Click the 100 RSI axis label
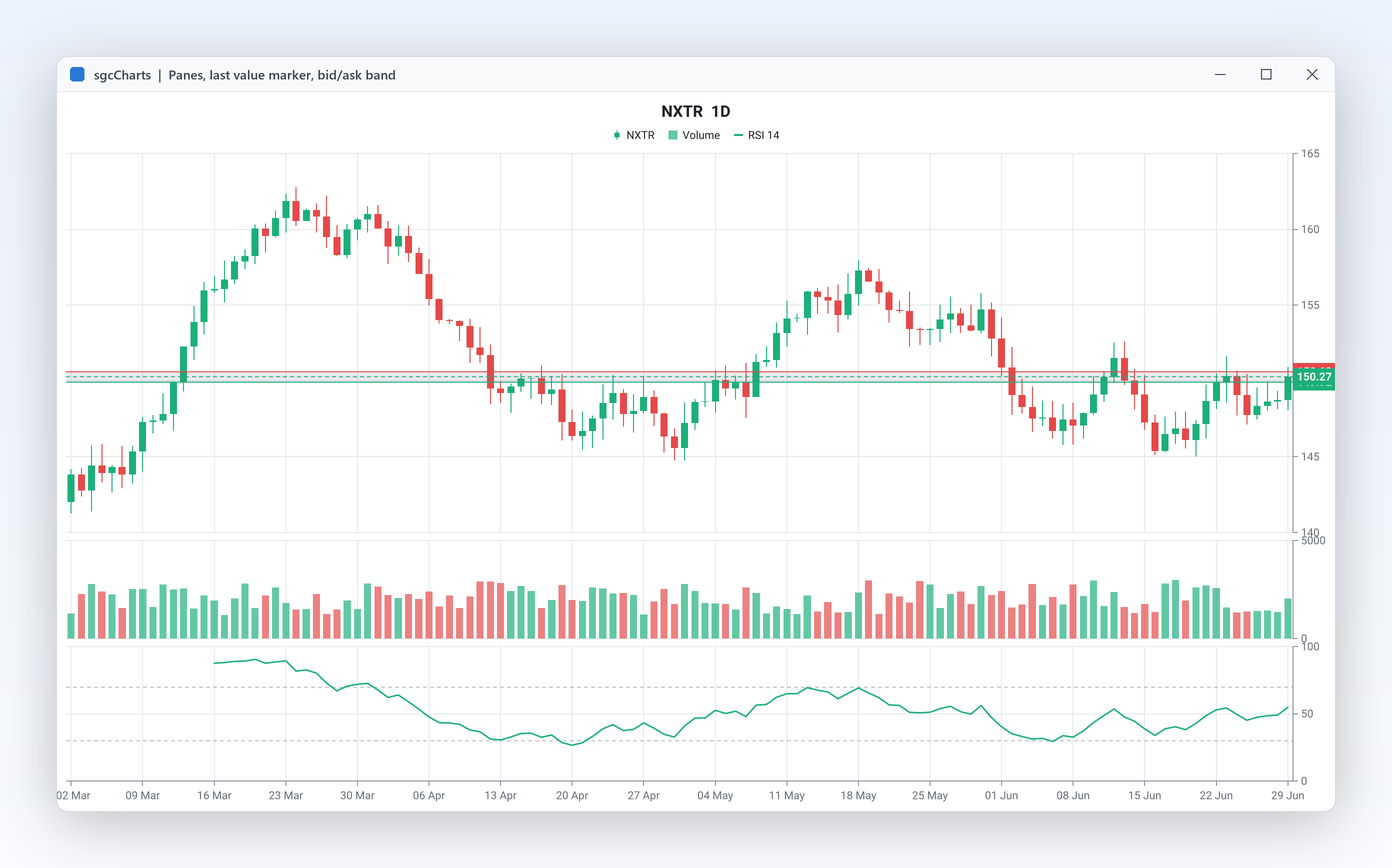The image size is (1392, 868). pos(1309,648)
